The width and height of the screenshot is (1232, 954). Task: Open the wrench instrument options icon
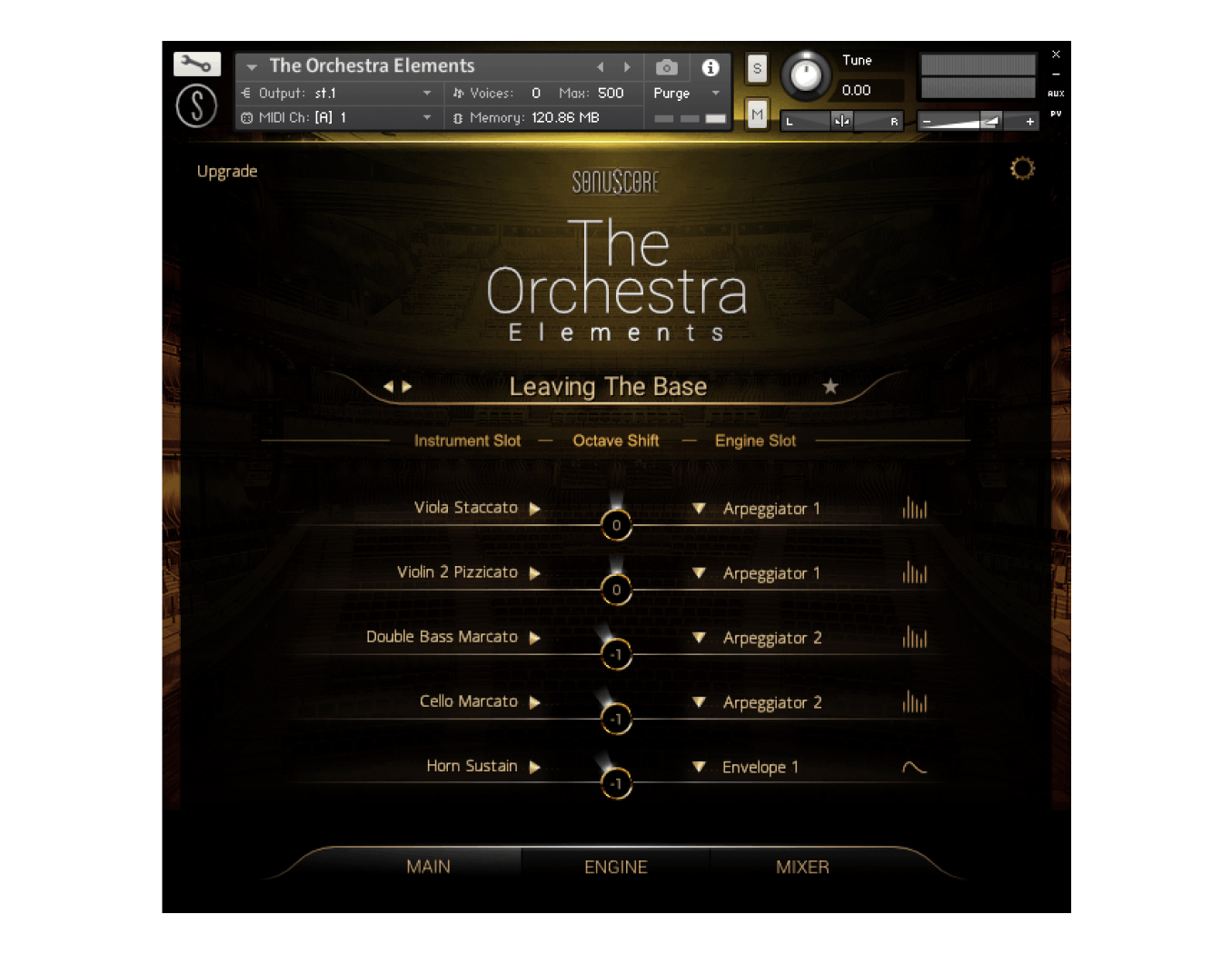pos(197,64)
